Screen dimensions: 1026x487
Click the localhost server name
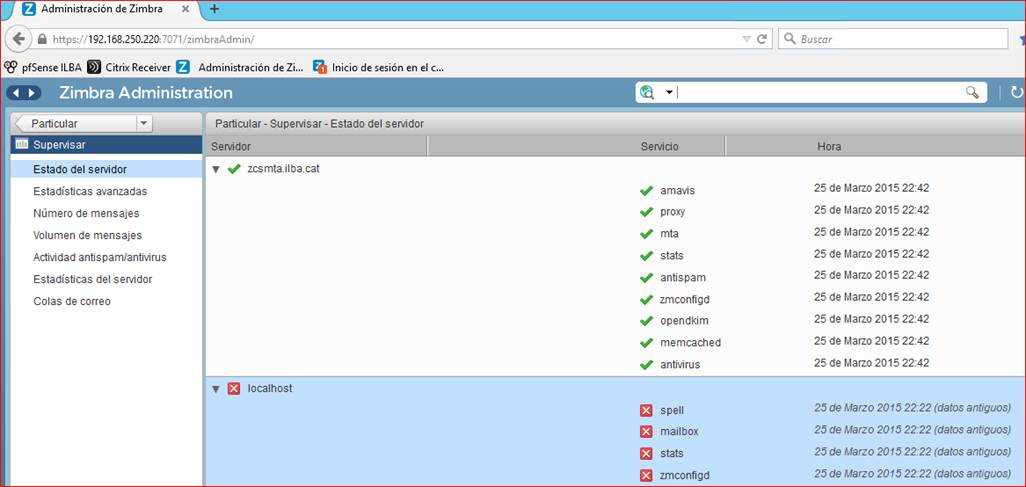[270, 389]
